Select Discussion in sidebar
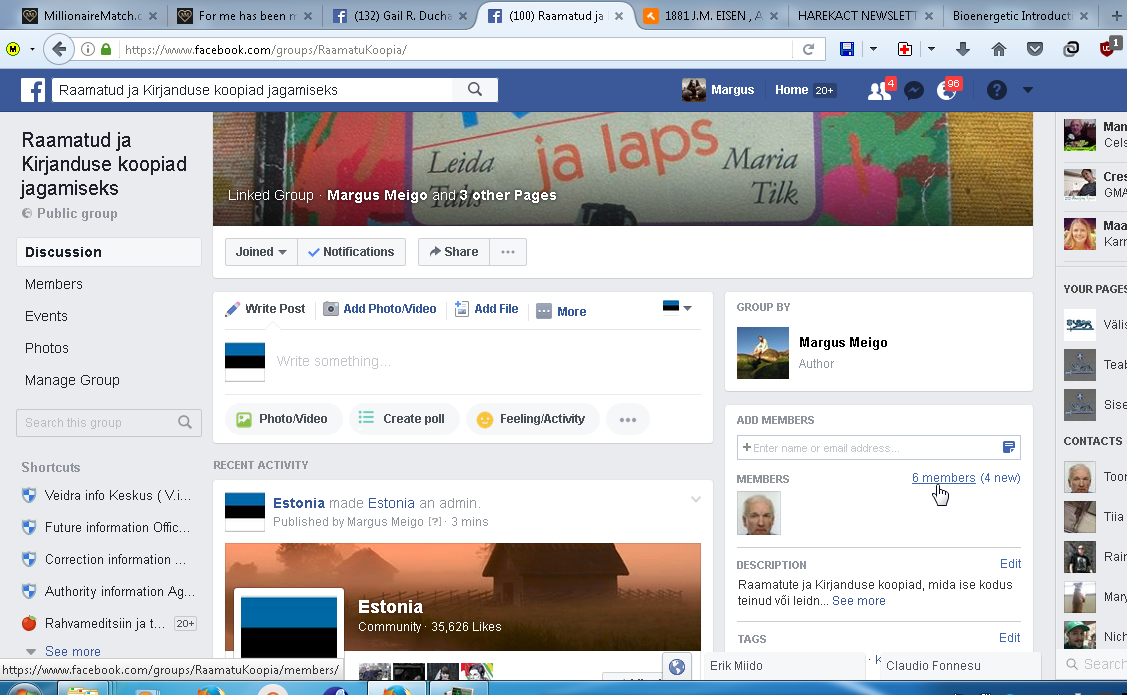 click(x=109, y=252)
